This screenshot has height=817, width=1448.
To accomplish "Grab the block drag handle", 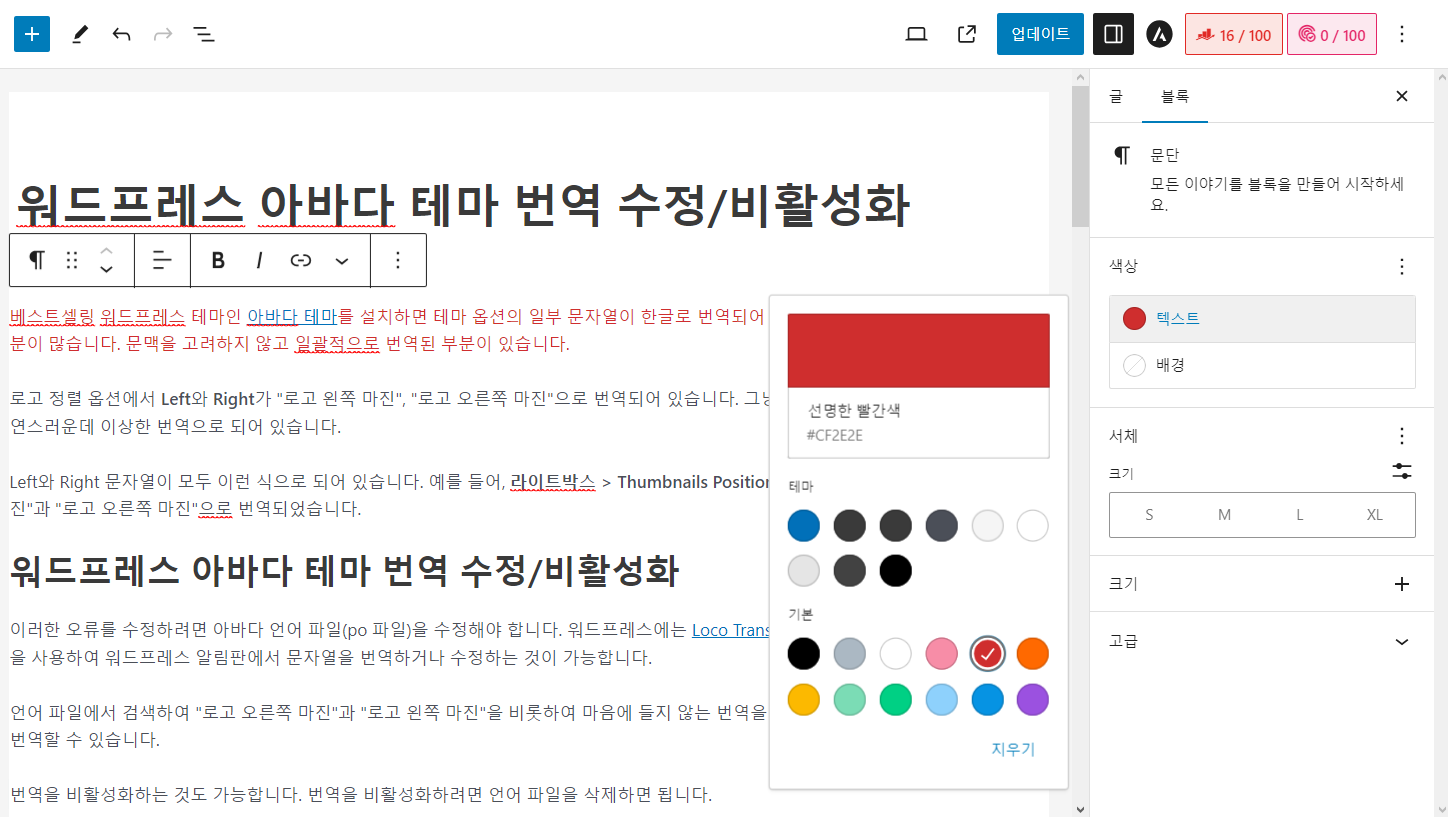I will [x=72, y=260].
